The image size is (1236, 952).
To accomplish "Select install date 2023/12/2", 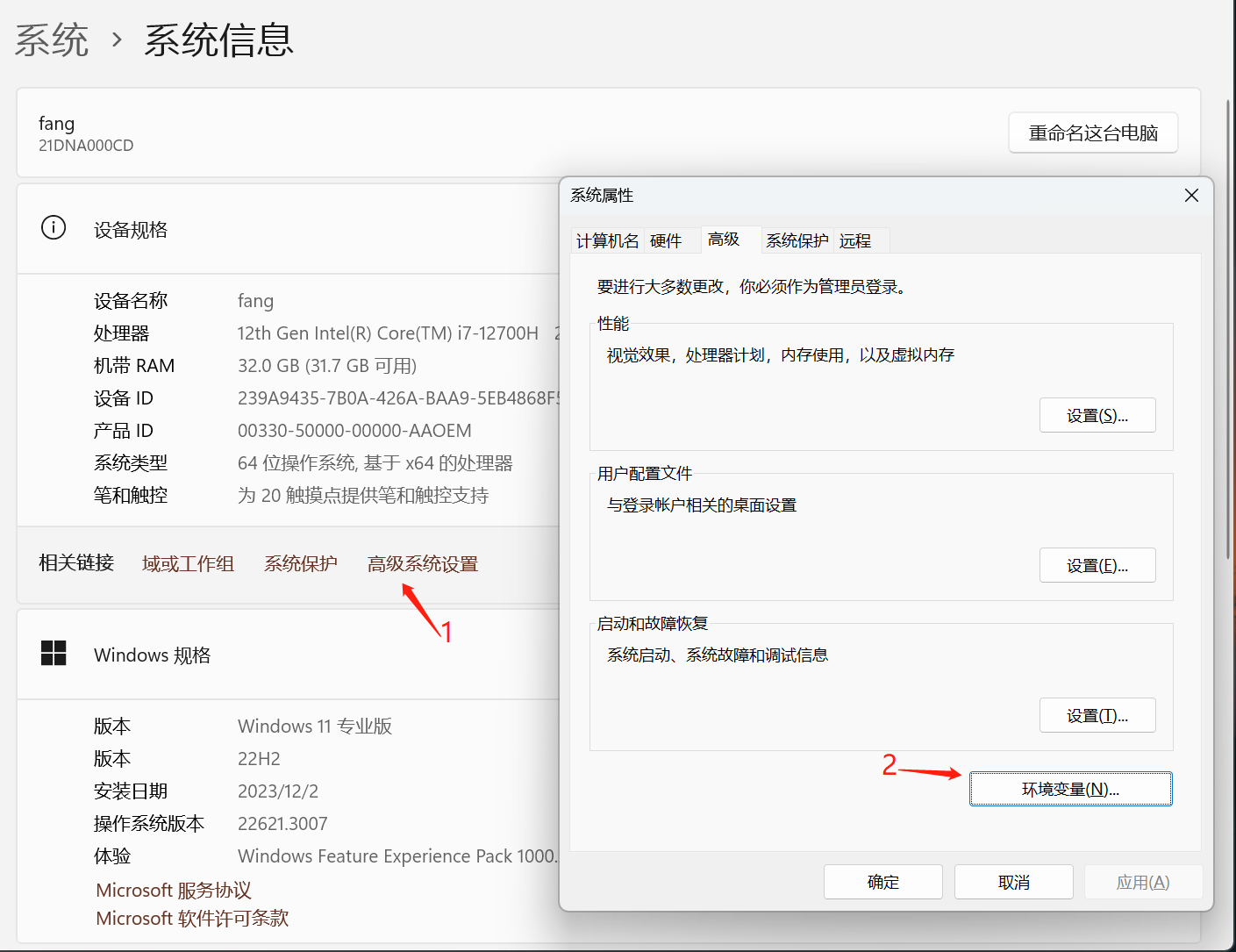I will [x=278, y=791].
